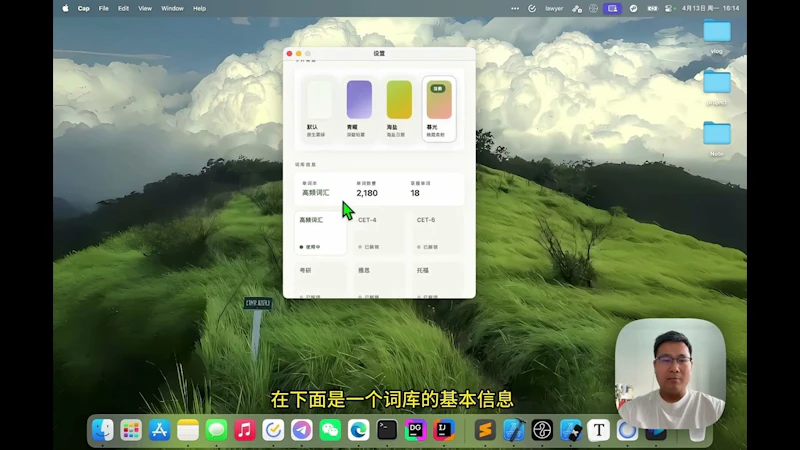Image resolution: width=800 pixels, height=450 pixels.
Task: Click the 2,180 word count value
Action: pos(367,193)
